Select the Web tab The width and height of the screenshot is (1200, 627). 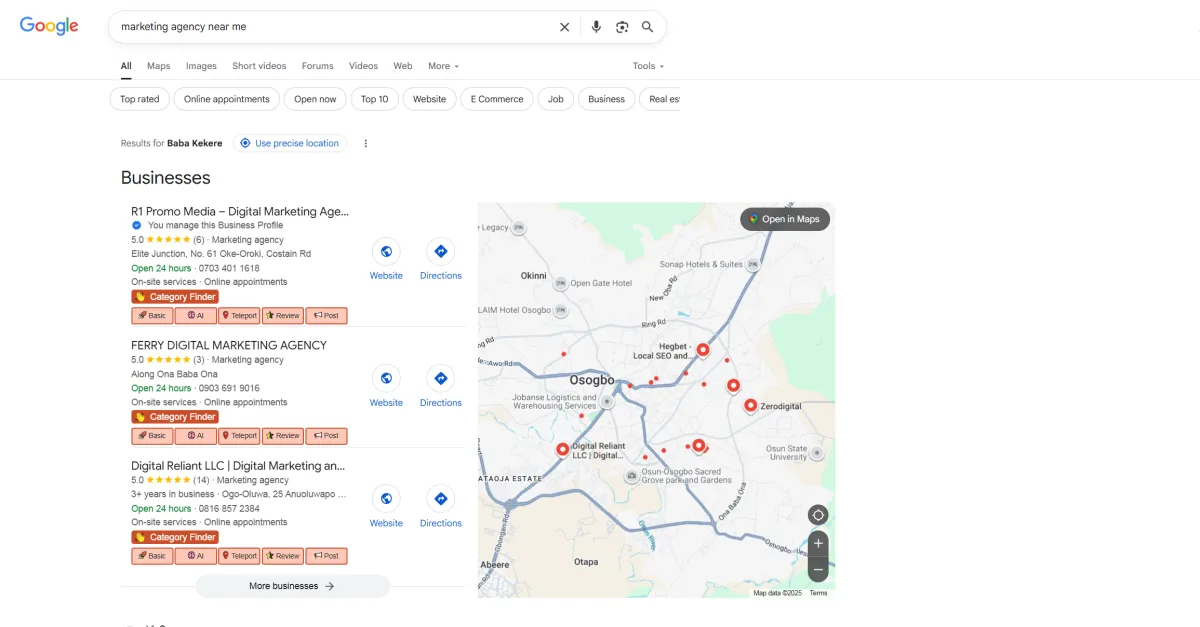[x=403, y=66]
